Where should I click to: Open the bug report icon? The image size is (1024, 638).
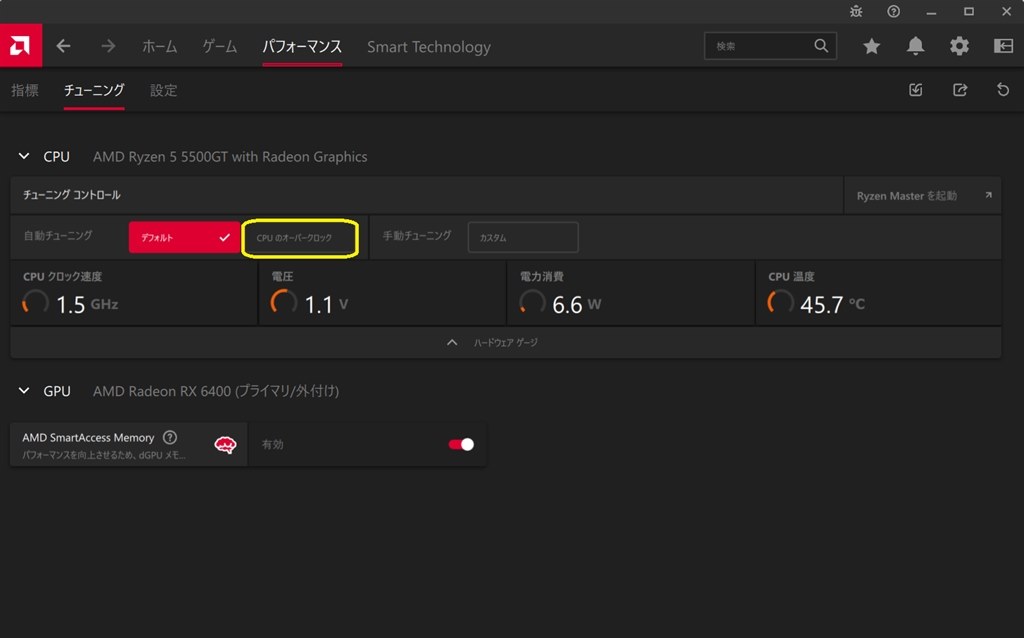[856, 11]
